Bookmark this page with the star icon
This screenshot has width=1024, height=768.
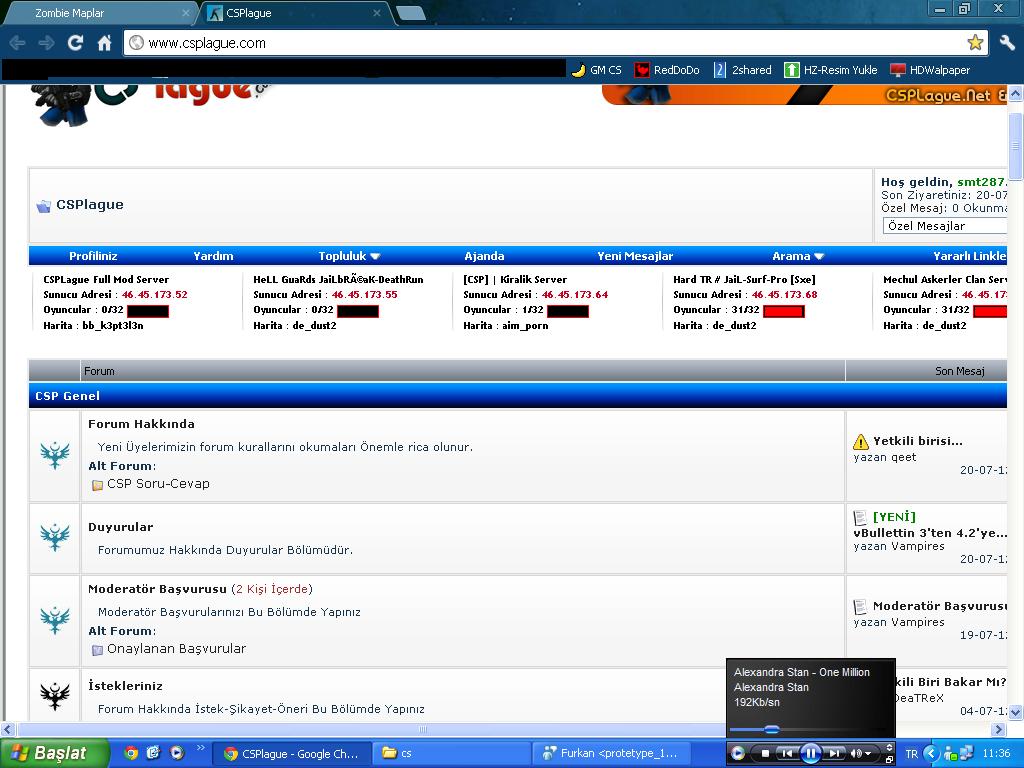tap(975, 43)
